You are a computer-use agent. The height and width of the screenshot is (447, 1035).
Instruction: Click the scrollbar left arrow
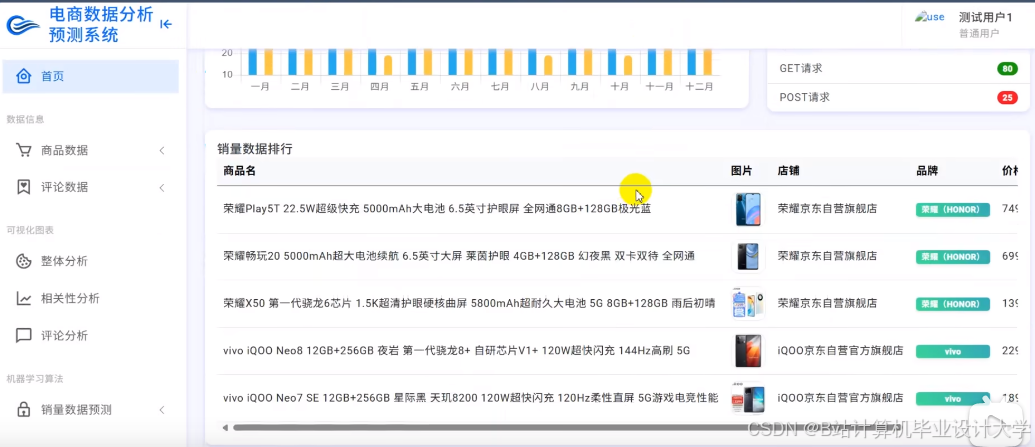[x=225, y=428]
